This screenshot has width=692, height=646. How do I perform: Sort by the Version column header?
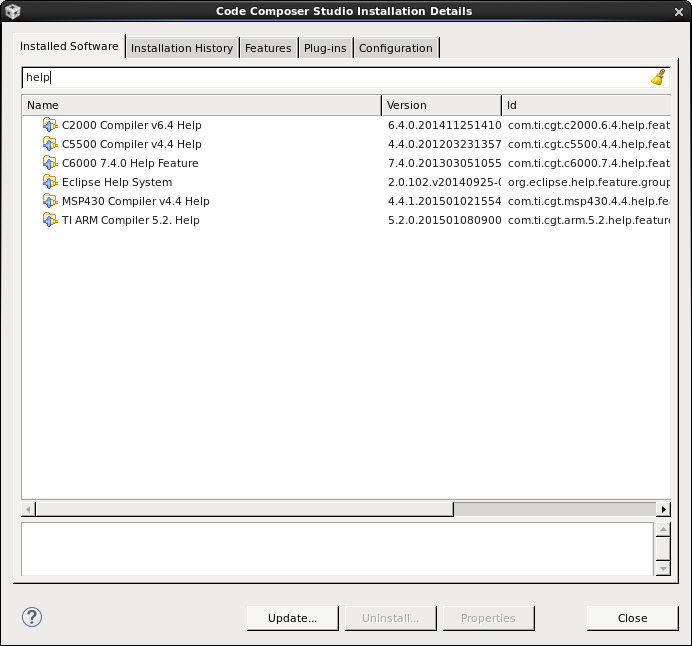coord(442,105)
